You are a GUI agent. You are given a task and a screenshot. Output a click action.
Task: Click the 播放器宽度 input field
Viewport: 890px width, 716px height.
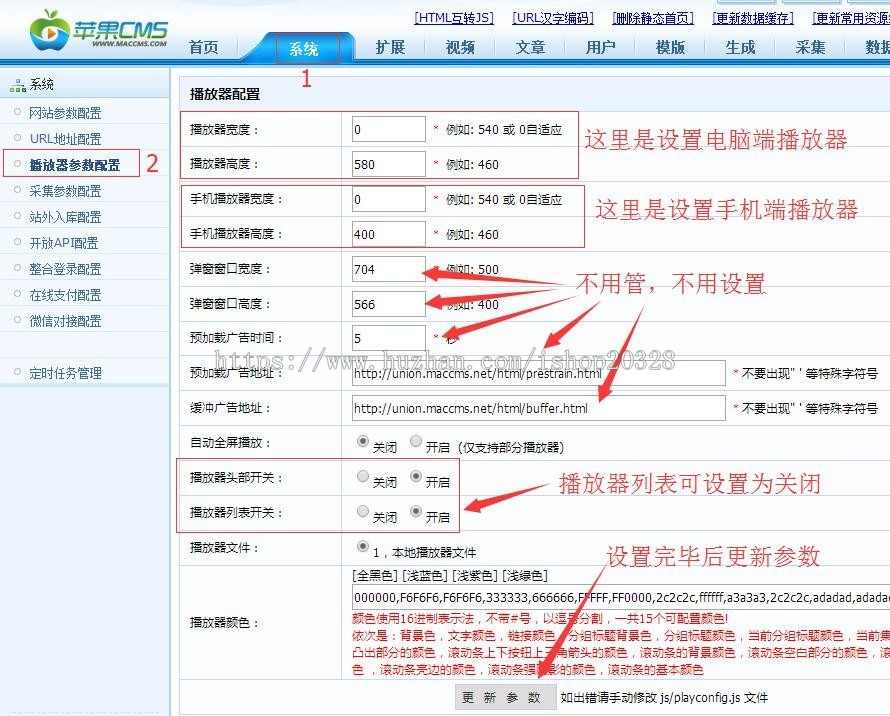[x=388, y=128]
